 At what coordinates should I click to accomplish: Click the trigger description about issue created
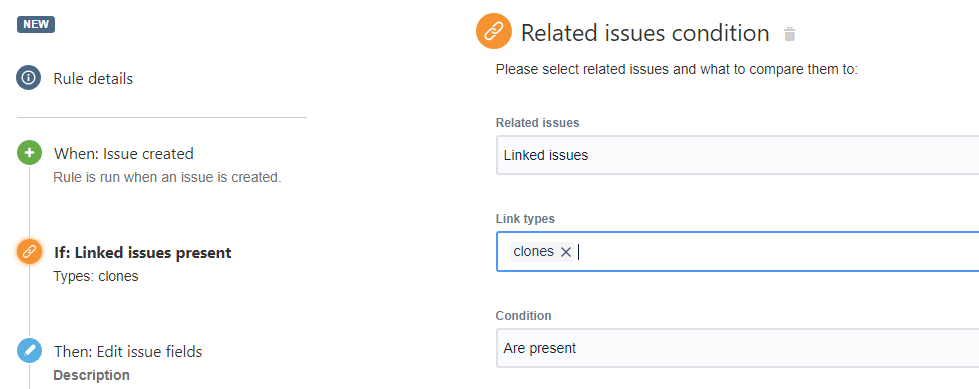[167, 177]
